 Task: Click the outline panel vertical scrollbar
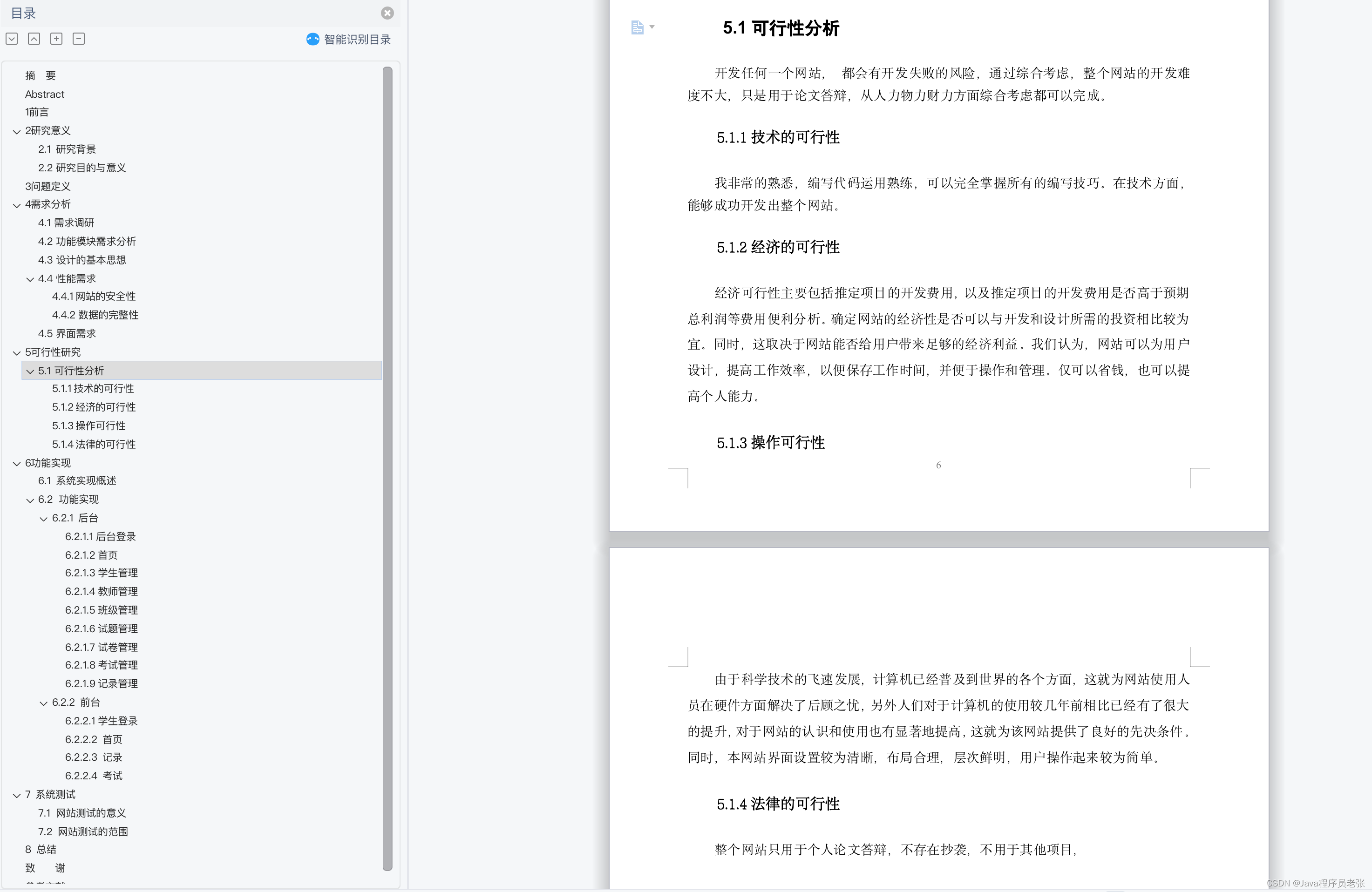[387, 468]
